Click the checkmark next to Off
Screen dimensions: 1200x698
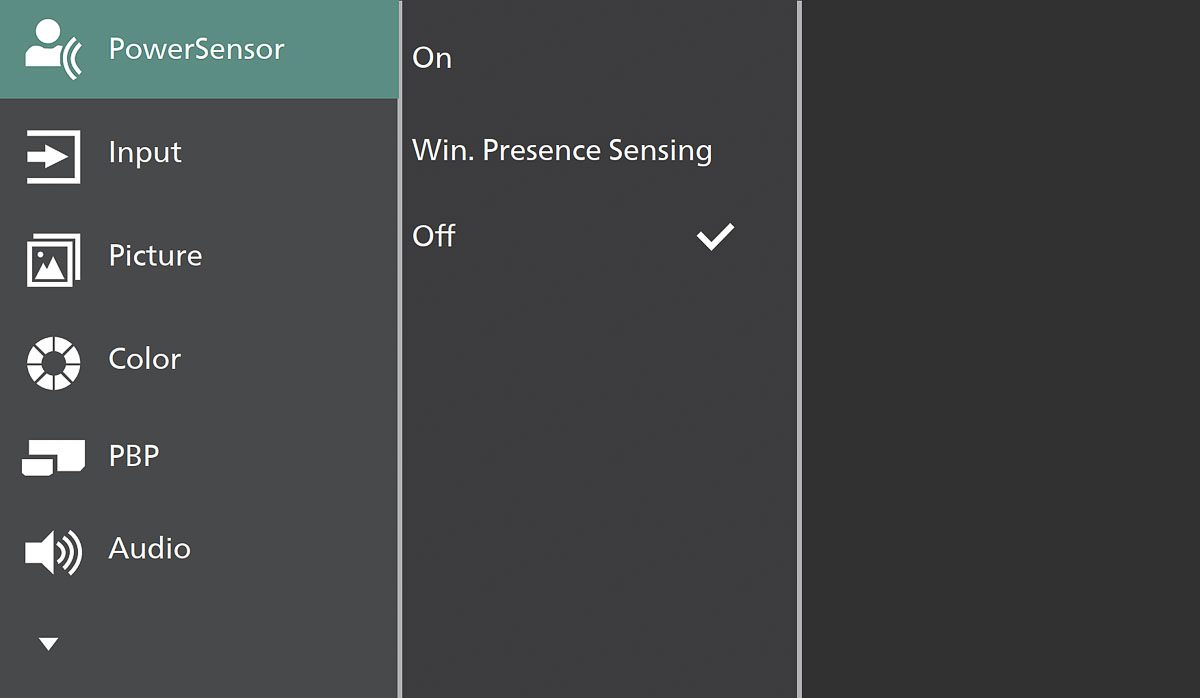point(715,237)
